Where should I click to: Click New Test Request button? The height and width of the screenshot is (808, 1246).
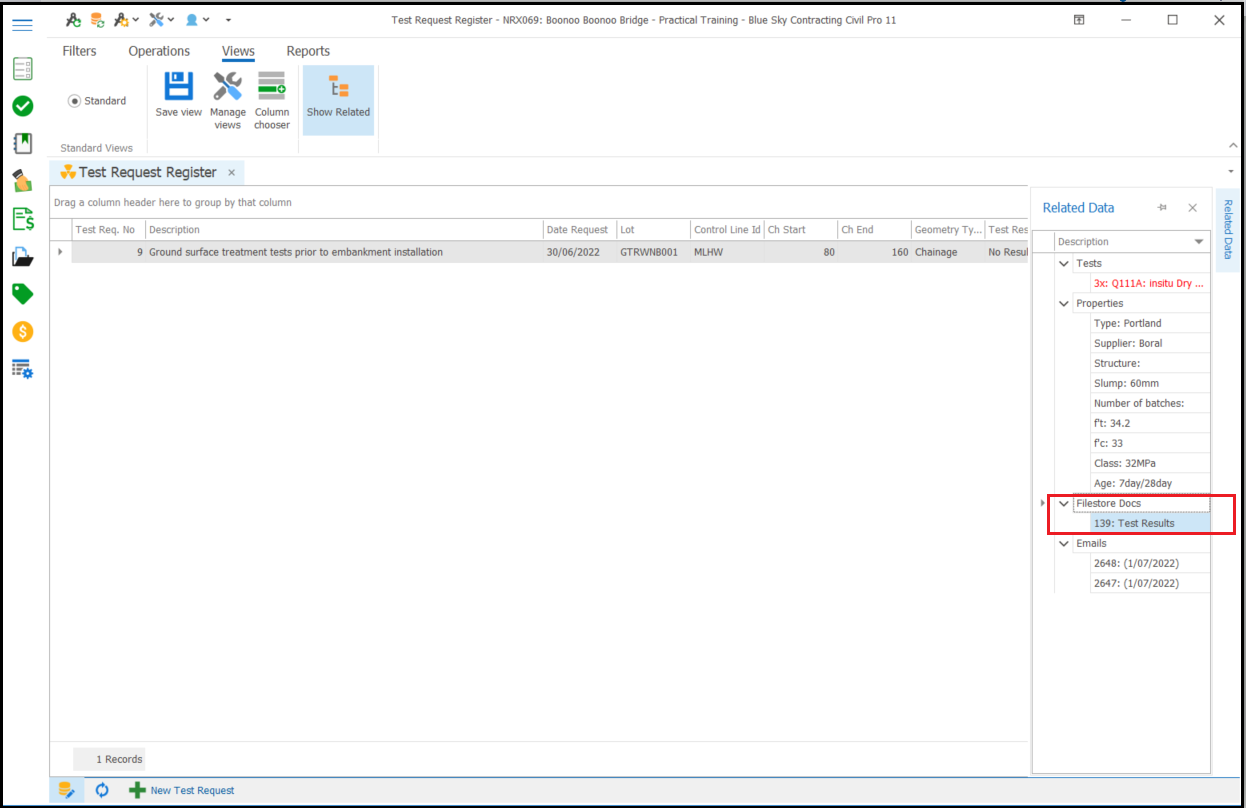(x=182, y=790)
